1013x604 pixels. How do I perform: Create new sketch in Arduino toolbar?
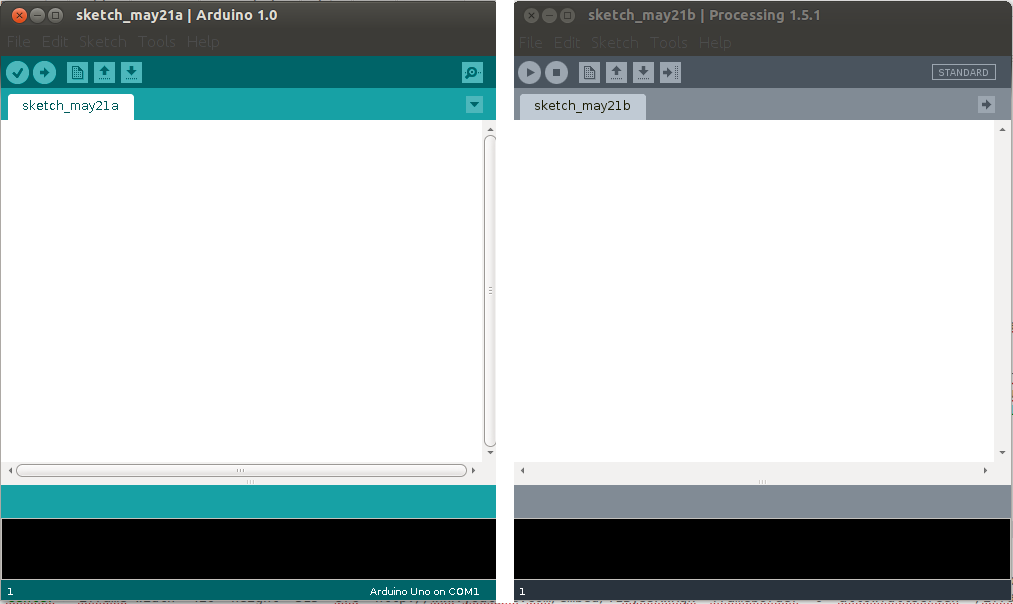[x=78, y=72]
